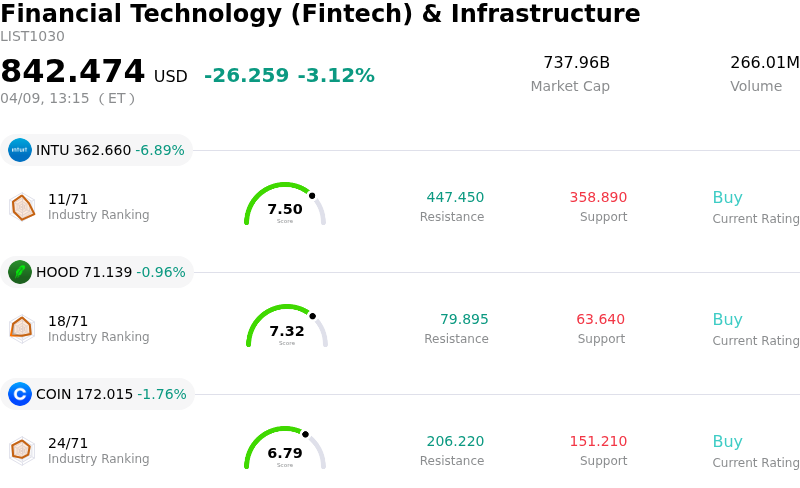Click COIN industry ranking radar icon

click(21, 450)
